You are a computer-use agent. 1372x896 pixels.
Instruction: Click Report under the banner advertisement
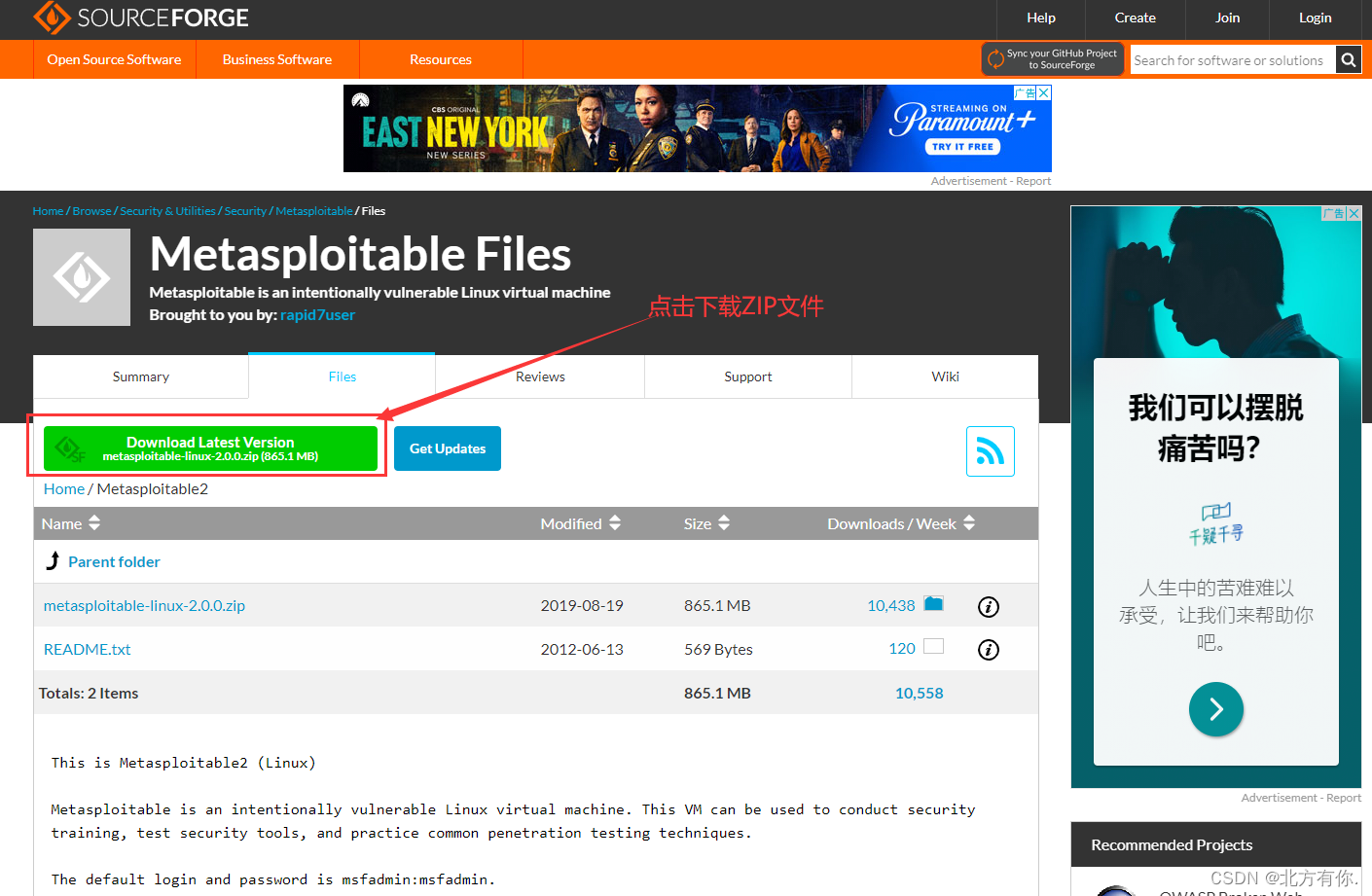coord(1033,181)
